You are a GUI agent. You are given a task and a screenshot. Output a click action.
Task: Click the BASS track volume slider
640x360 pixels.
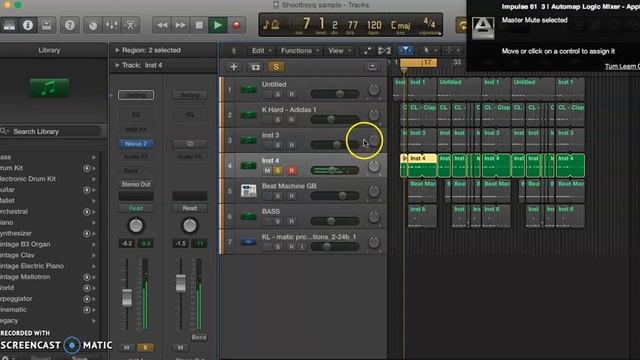click(335, 222)
